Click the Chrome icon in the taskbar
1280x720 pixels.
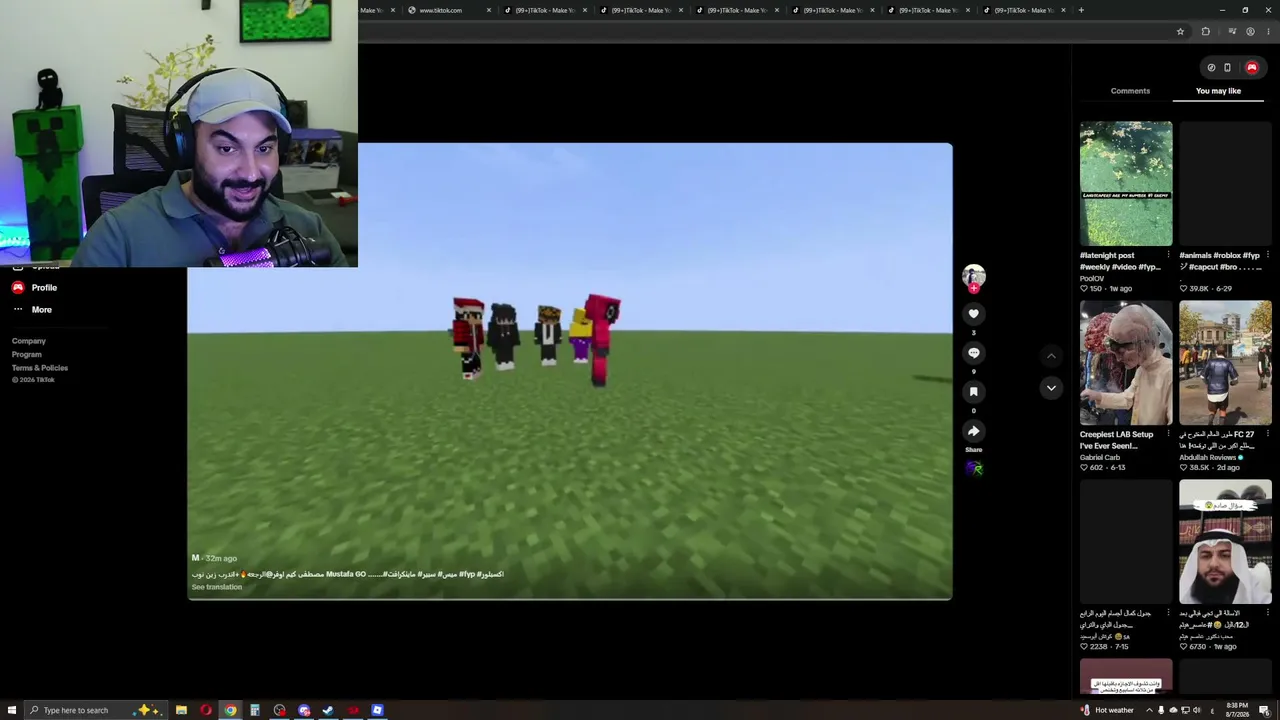click(x=230, y=710)
